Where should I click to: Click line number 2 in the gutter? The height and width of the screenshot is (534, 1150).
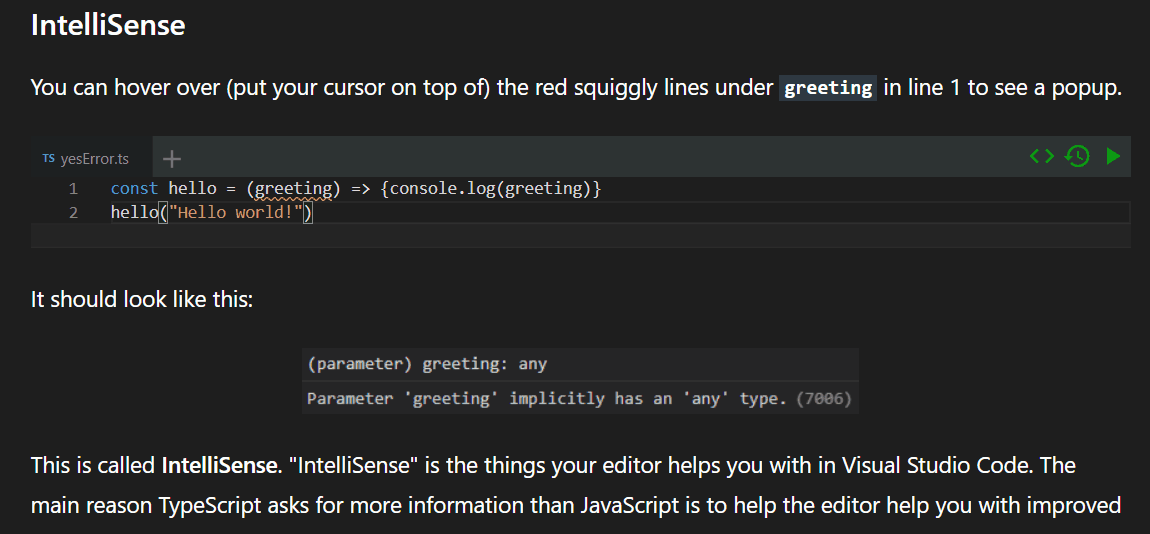click(73, 213)
